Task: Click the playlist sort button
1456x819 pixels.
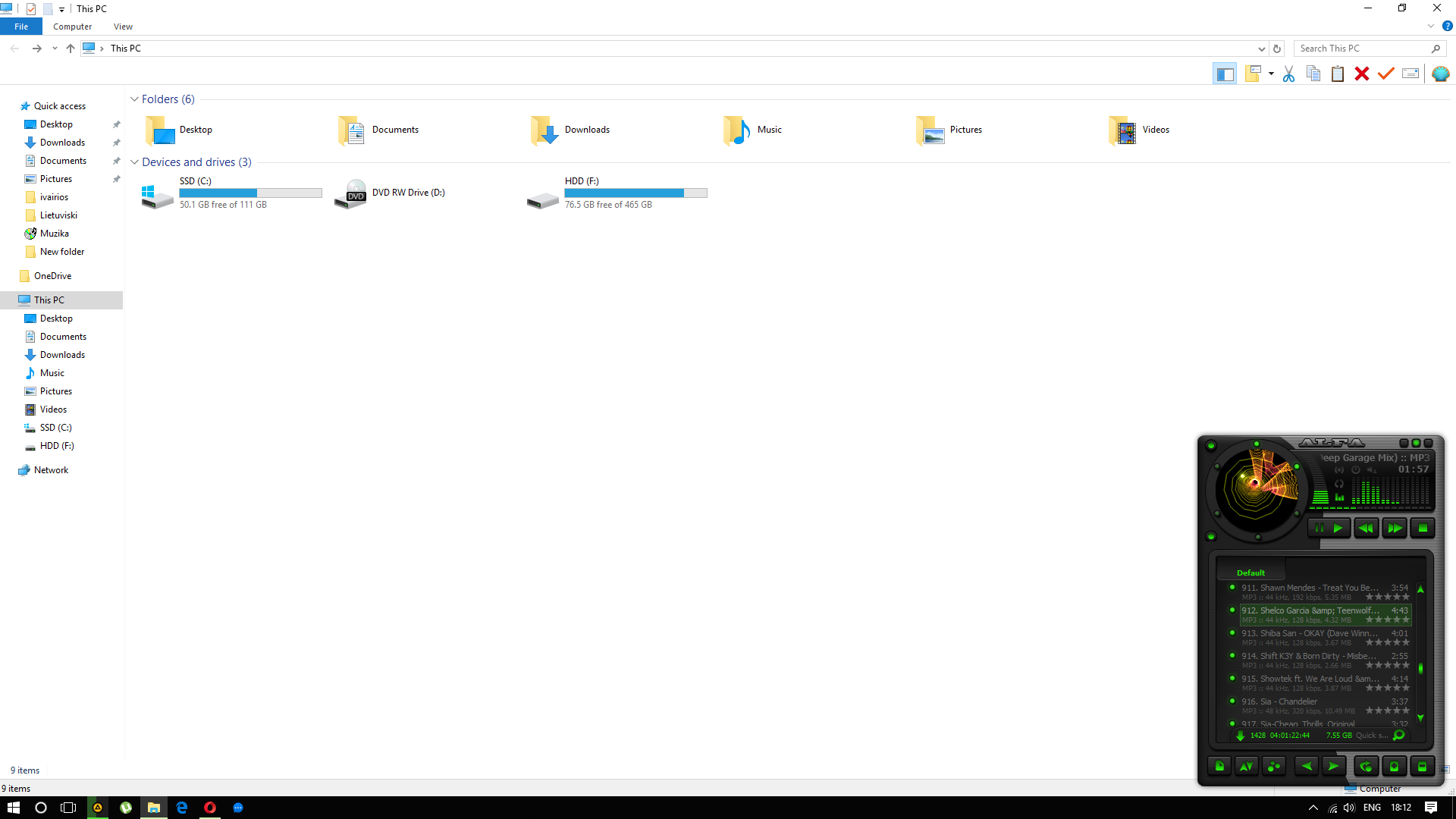Action: (x=1247, y=767)
